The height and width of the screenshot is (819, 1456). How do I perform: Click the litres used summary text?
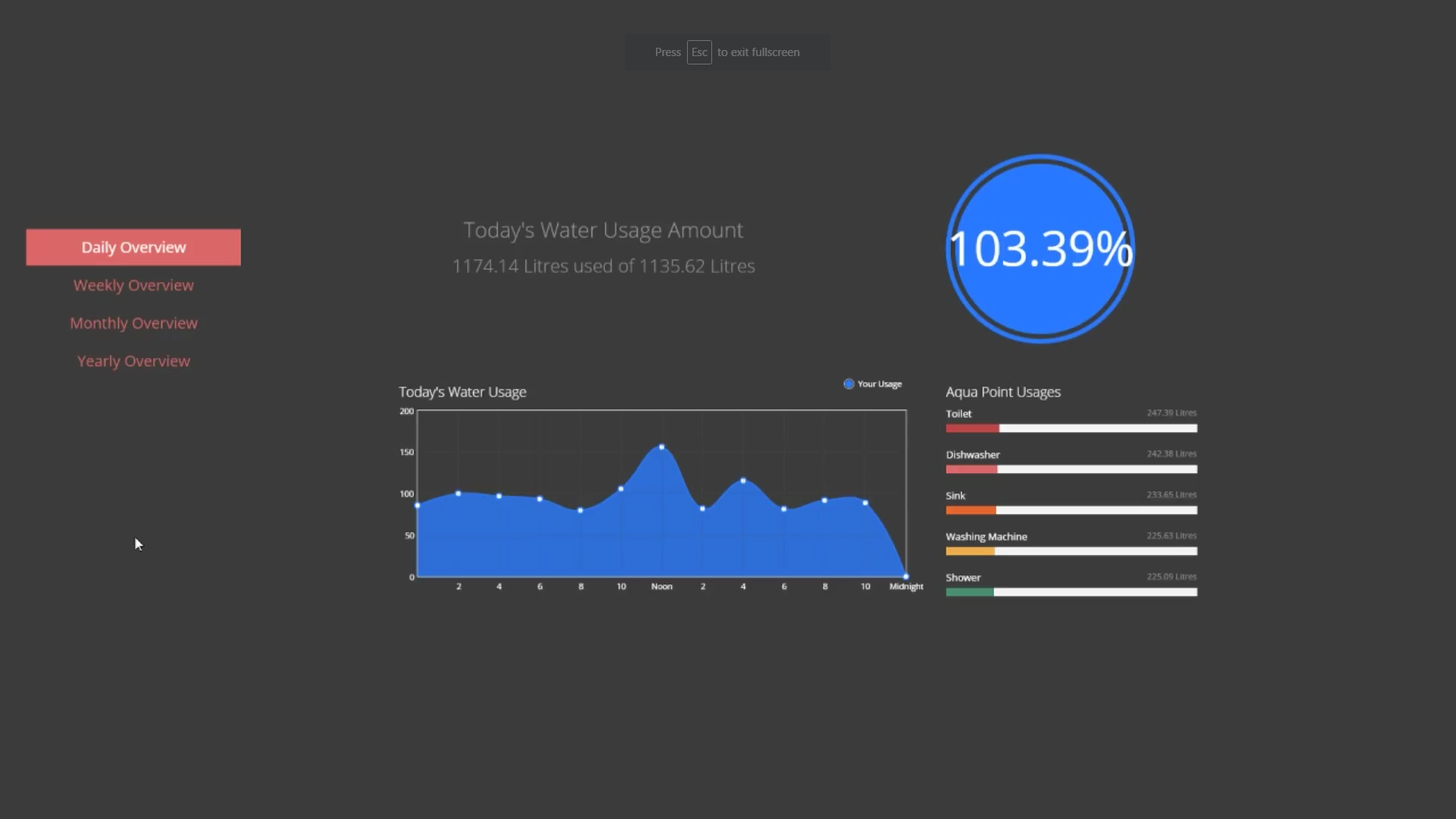(x=604, y=266)
